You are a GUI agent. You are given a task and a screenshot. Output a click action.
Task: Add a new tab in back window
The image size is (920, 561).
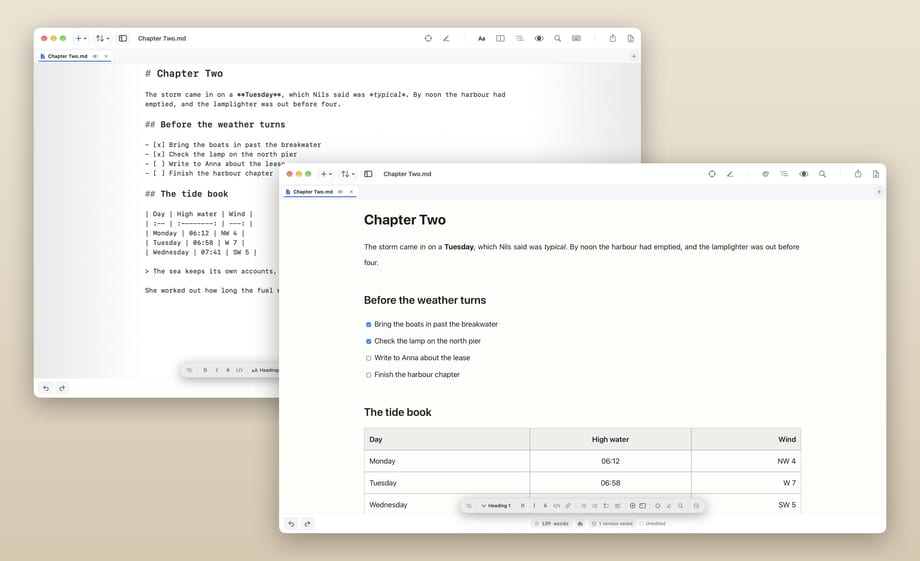click(x=634, y=56)
